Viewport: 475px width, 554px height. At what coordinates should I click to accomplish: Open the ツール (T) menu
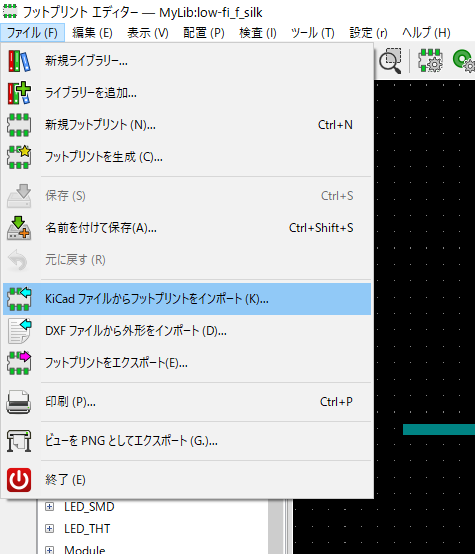coord(312,33)
